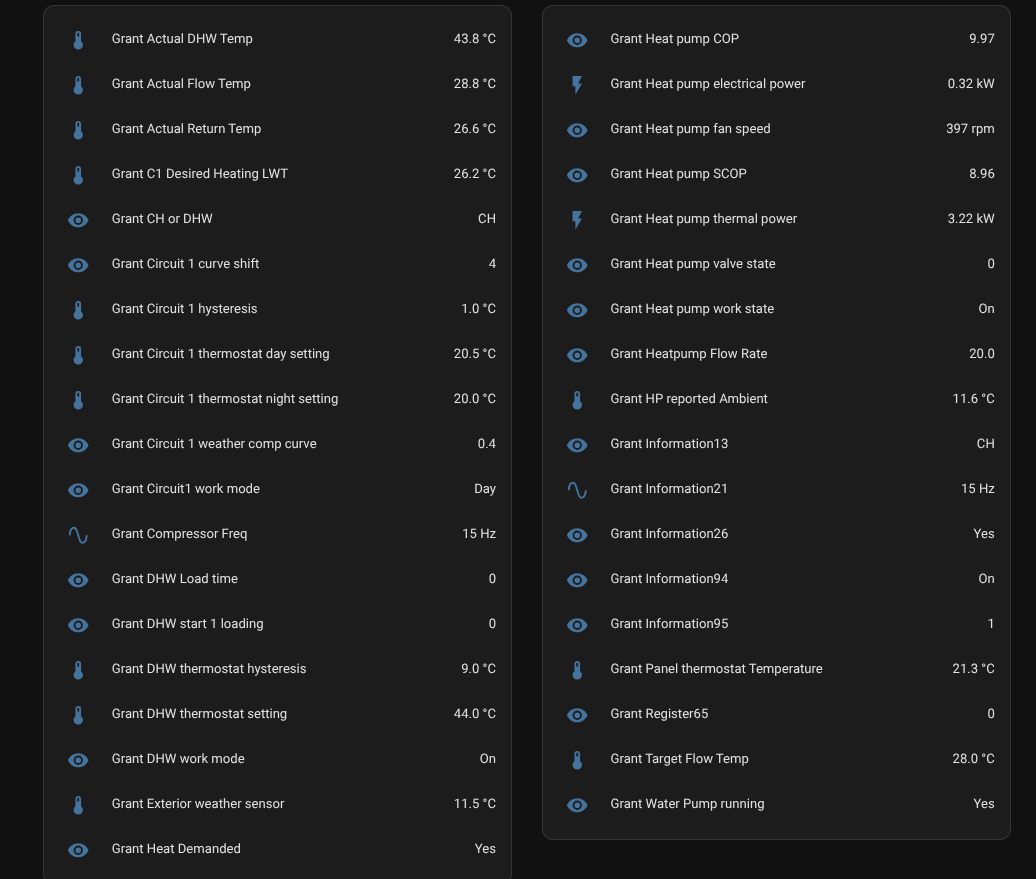The width and height of the screenshot is (1036, 879).
Task: Select Grant Circuit1 work mode Day value
Action: pos(484,489)
